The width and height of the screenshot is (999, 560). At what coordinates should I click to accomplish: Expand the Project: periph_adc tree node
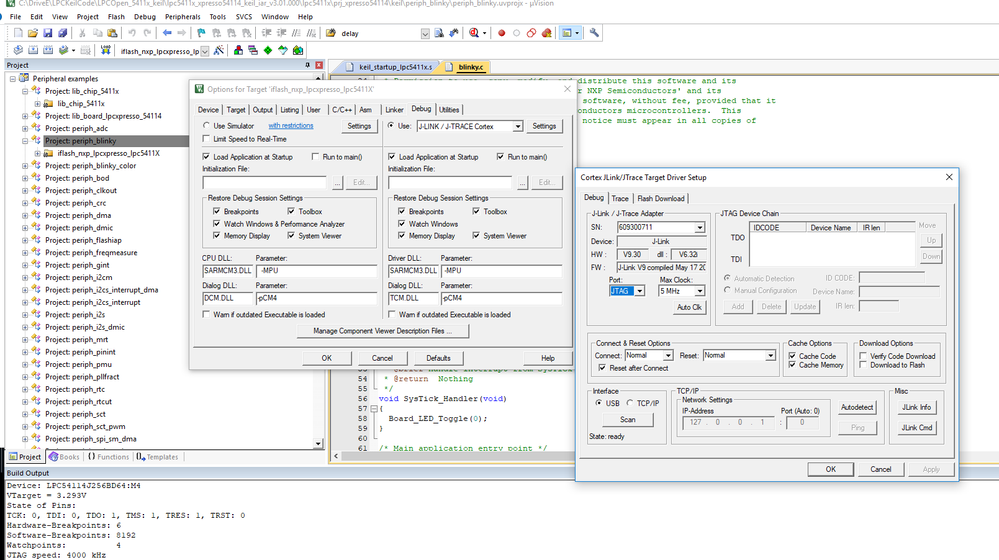point(23,129)
